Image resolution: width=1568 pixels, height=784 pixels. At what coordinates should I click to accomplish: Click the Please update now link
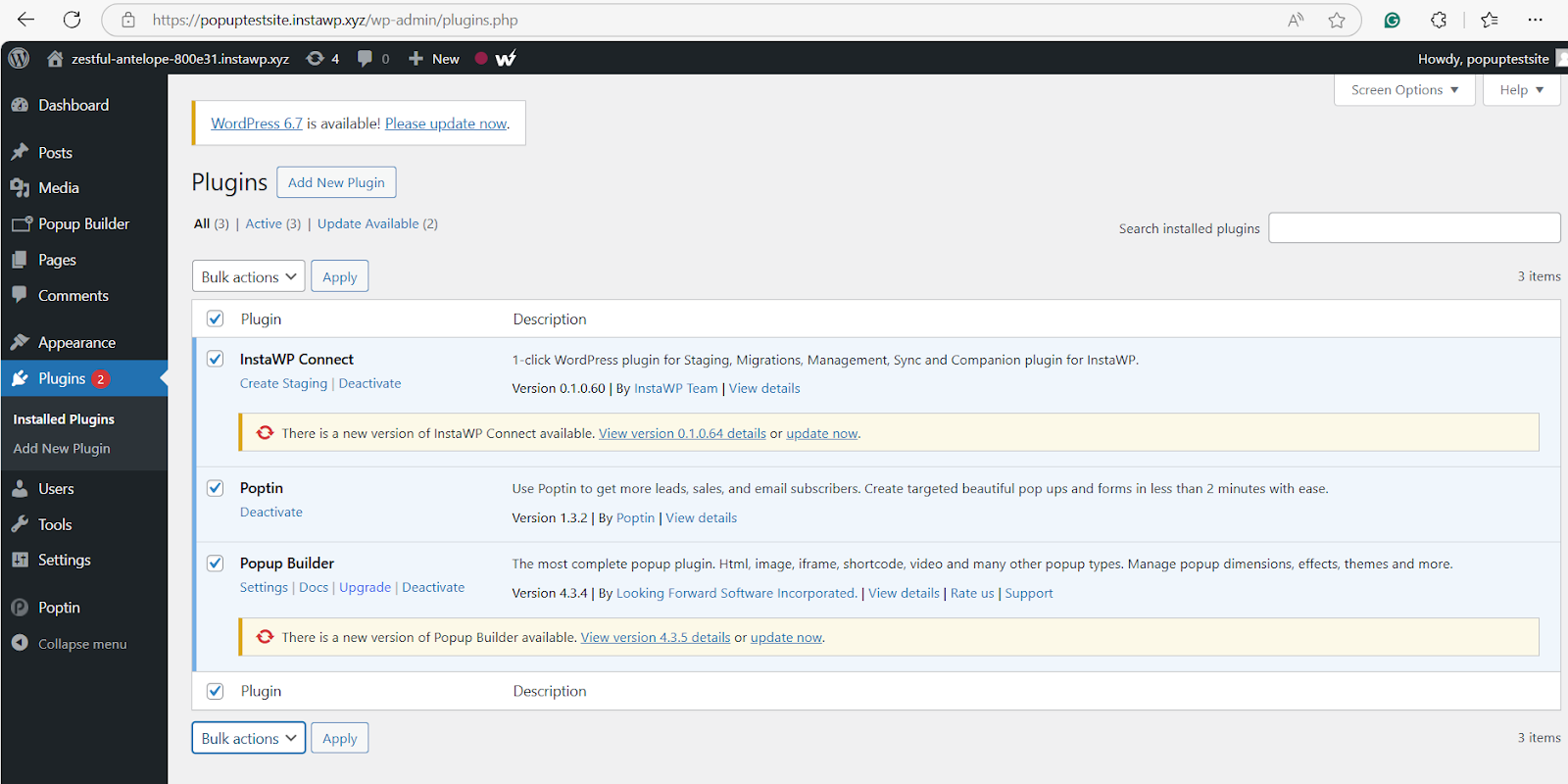pyautogui.click(x=446, y=123)
